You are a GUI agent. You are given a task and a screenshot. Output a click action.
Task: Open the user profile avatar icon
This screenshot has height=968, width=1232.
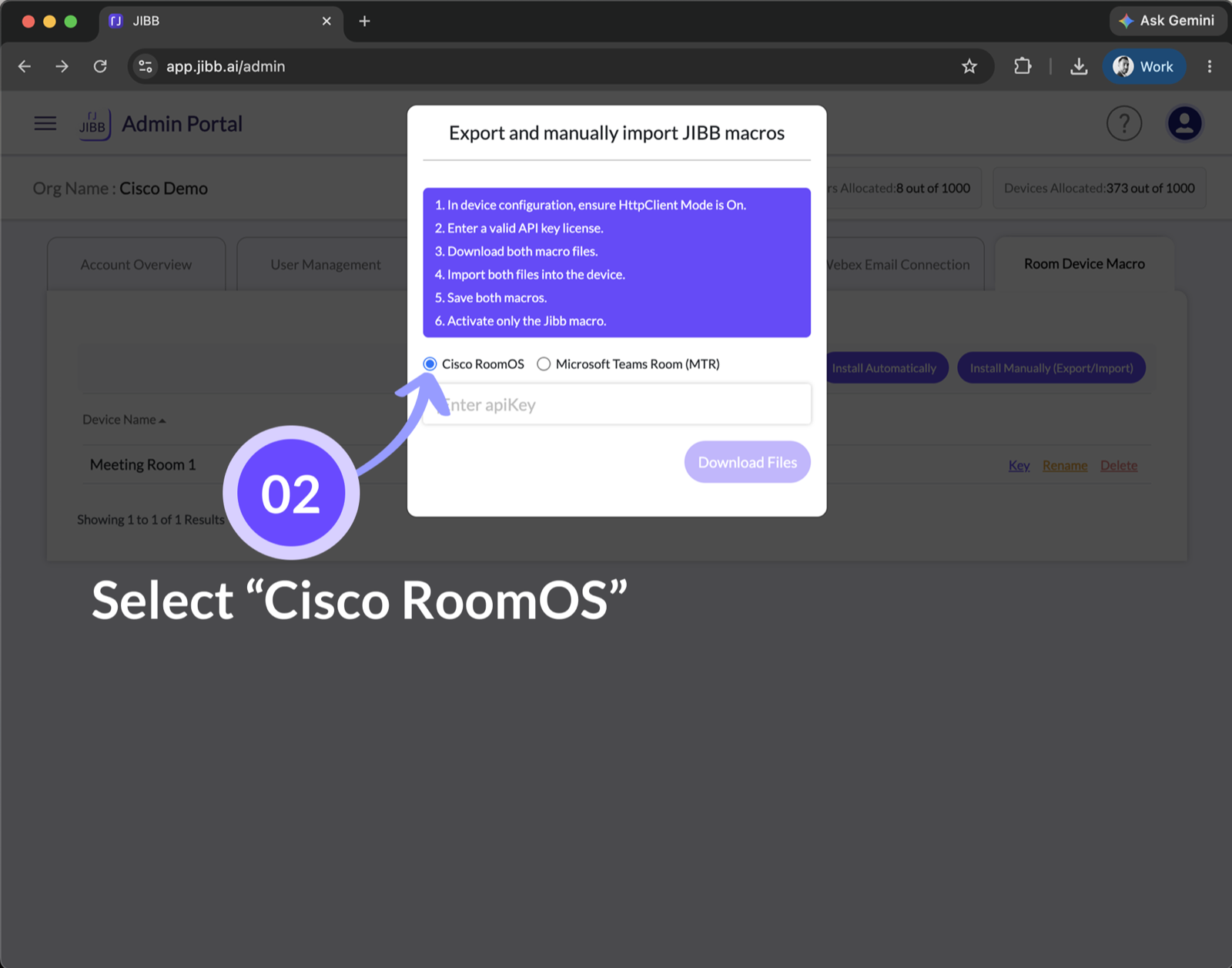point(1184,123)
